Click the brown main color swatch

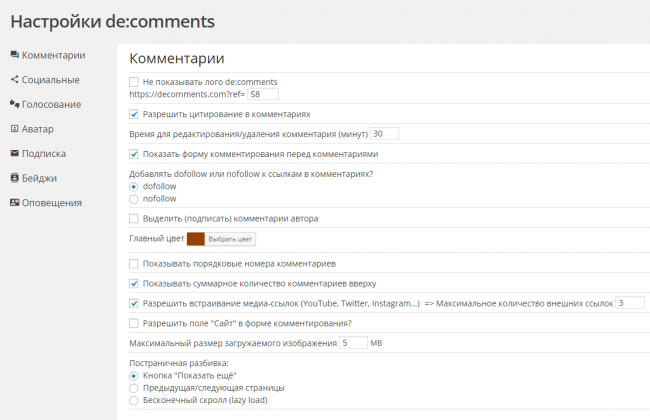click(195, 239)
